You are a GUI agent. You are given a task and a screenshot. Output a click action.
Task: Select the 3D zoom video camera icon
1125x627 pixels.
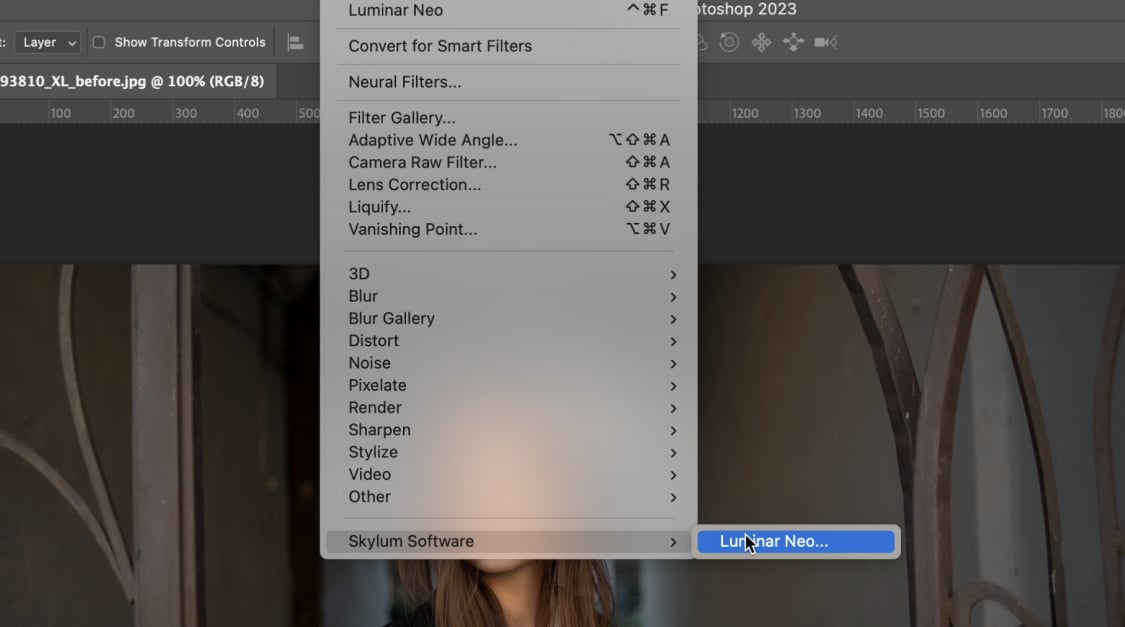826,42
